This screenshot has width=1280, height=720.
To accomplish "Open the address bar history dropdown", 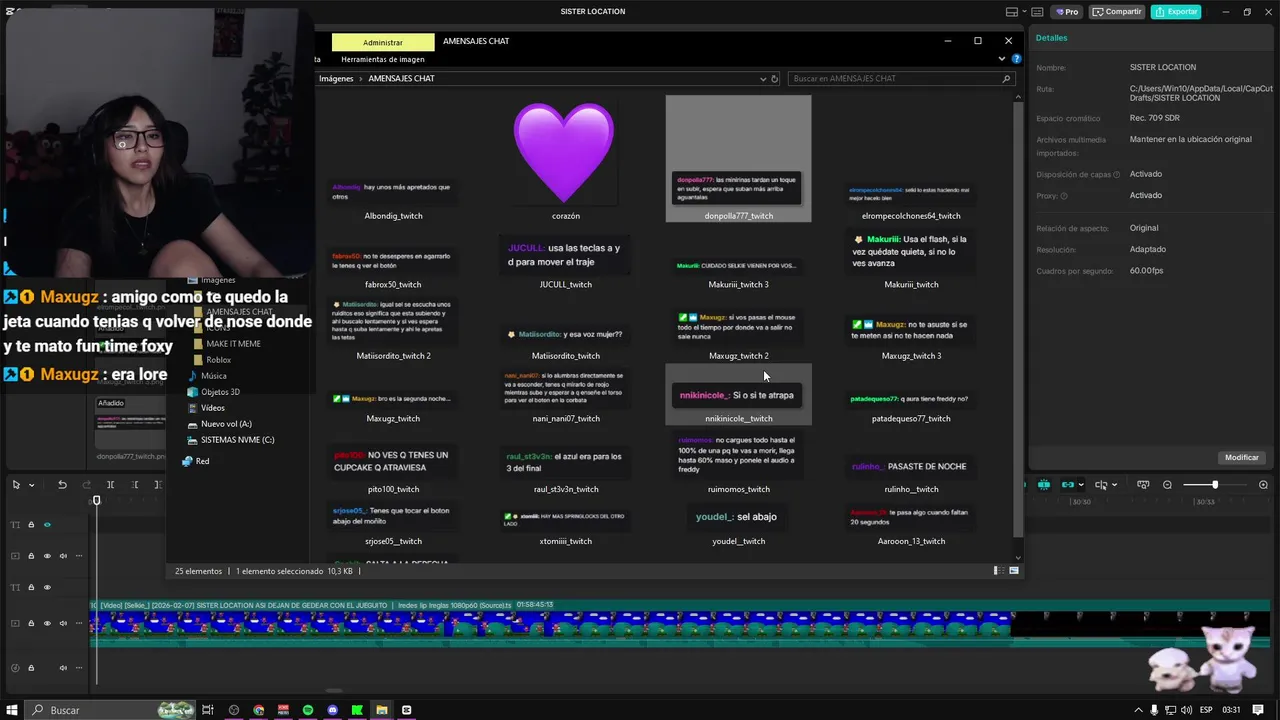I will pyautogui.click(x=762, y=78).
